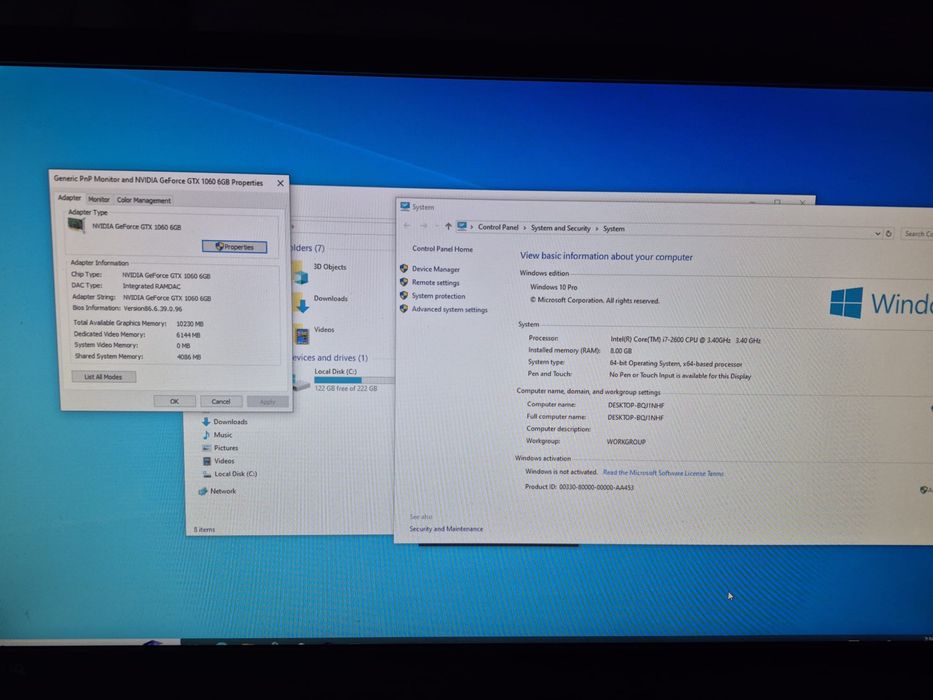The image size is (933, 700).
Task: Open Videos folder icon in Explorer main pane
Action: pos(302,335)
